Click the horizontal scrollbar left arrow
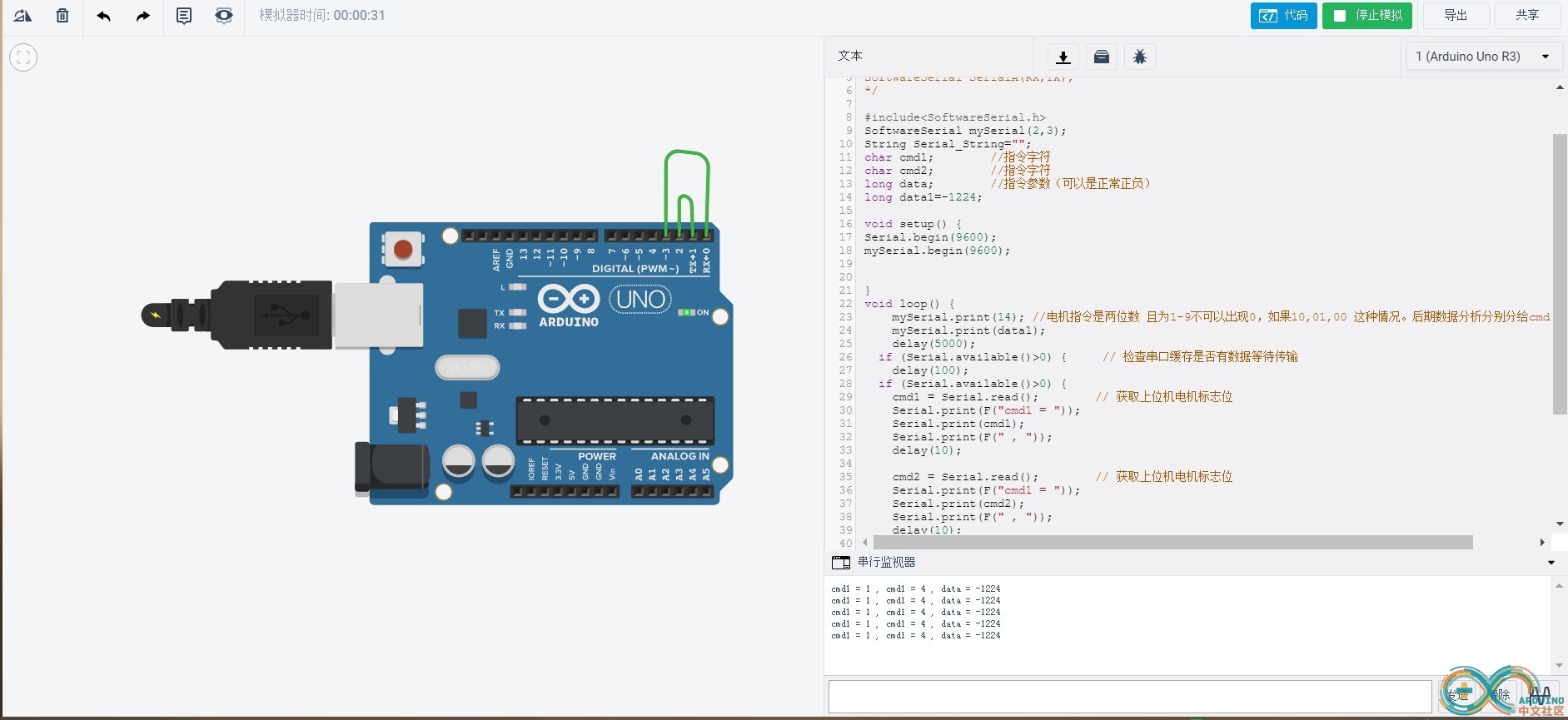This screenshot has height=720, width=1568. pyautogui.click(x=865, y=543)
